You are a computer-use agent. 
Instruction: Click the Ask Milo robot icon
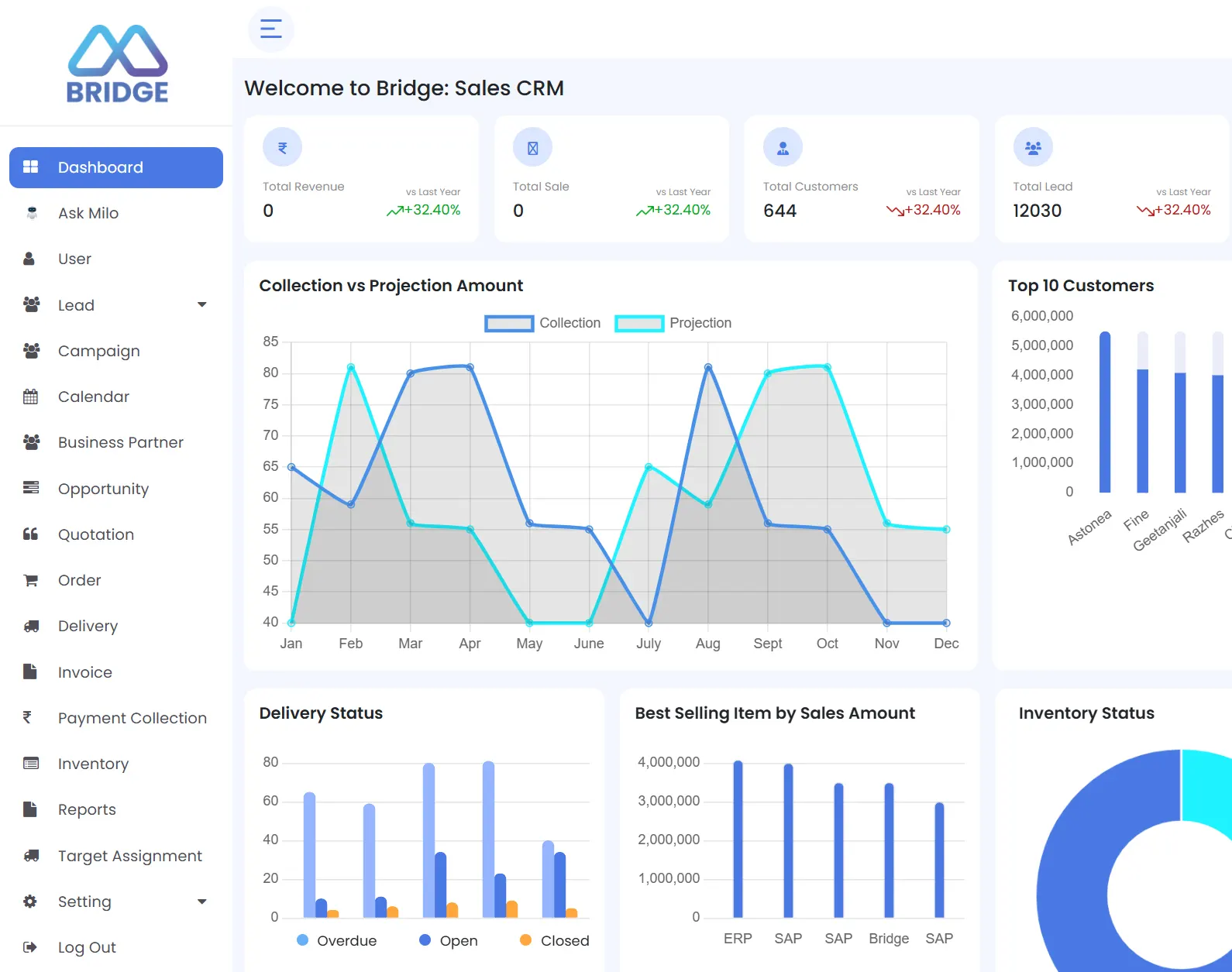pos(32,213)
